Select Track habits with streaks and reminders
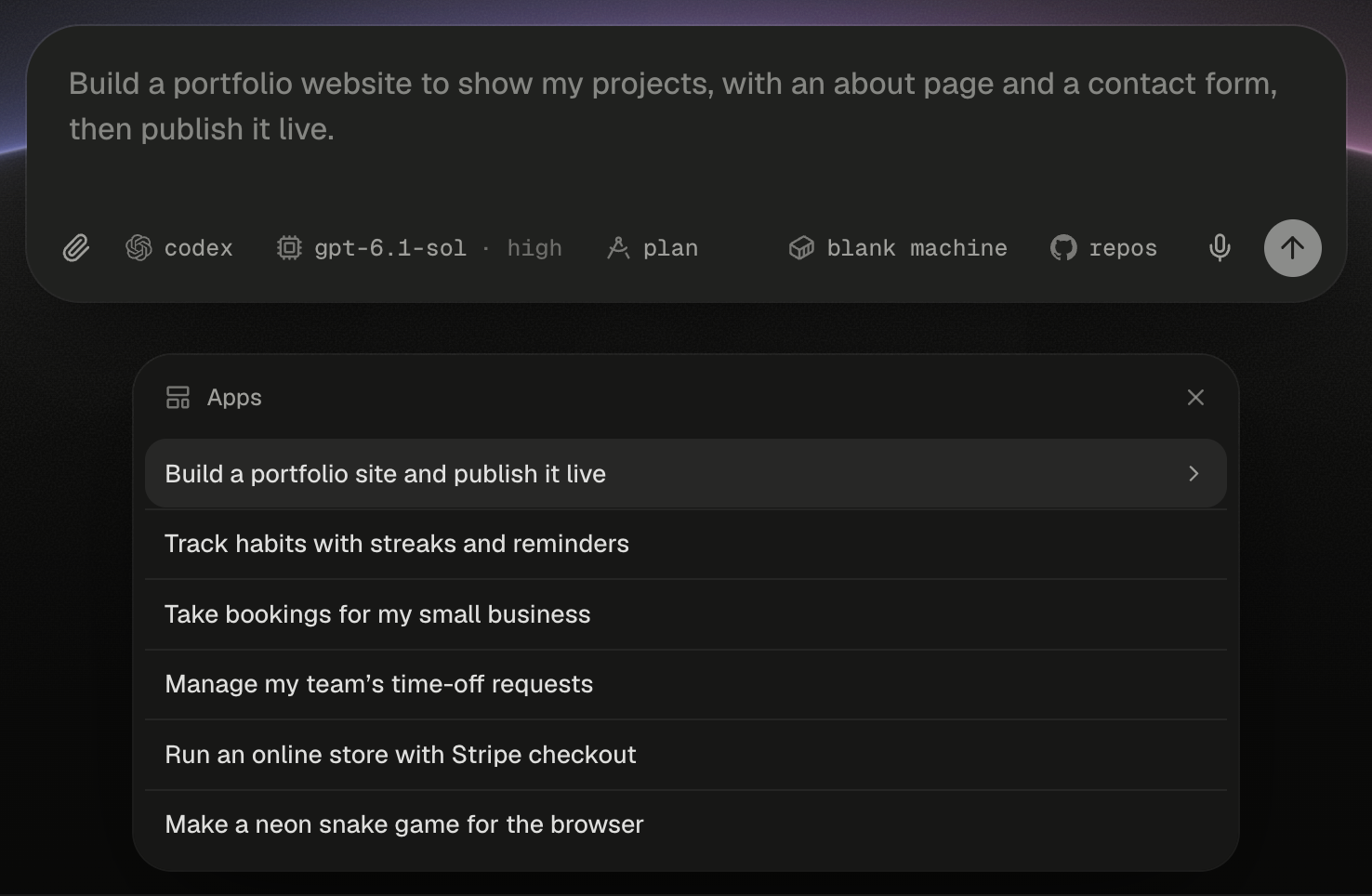This screenshot has height=896, width=1372. [x=686, y=544]
